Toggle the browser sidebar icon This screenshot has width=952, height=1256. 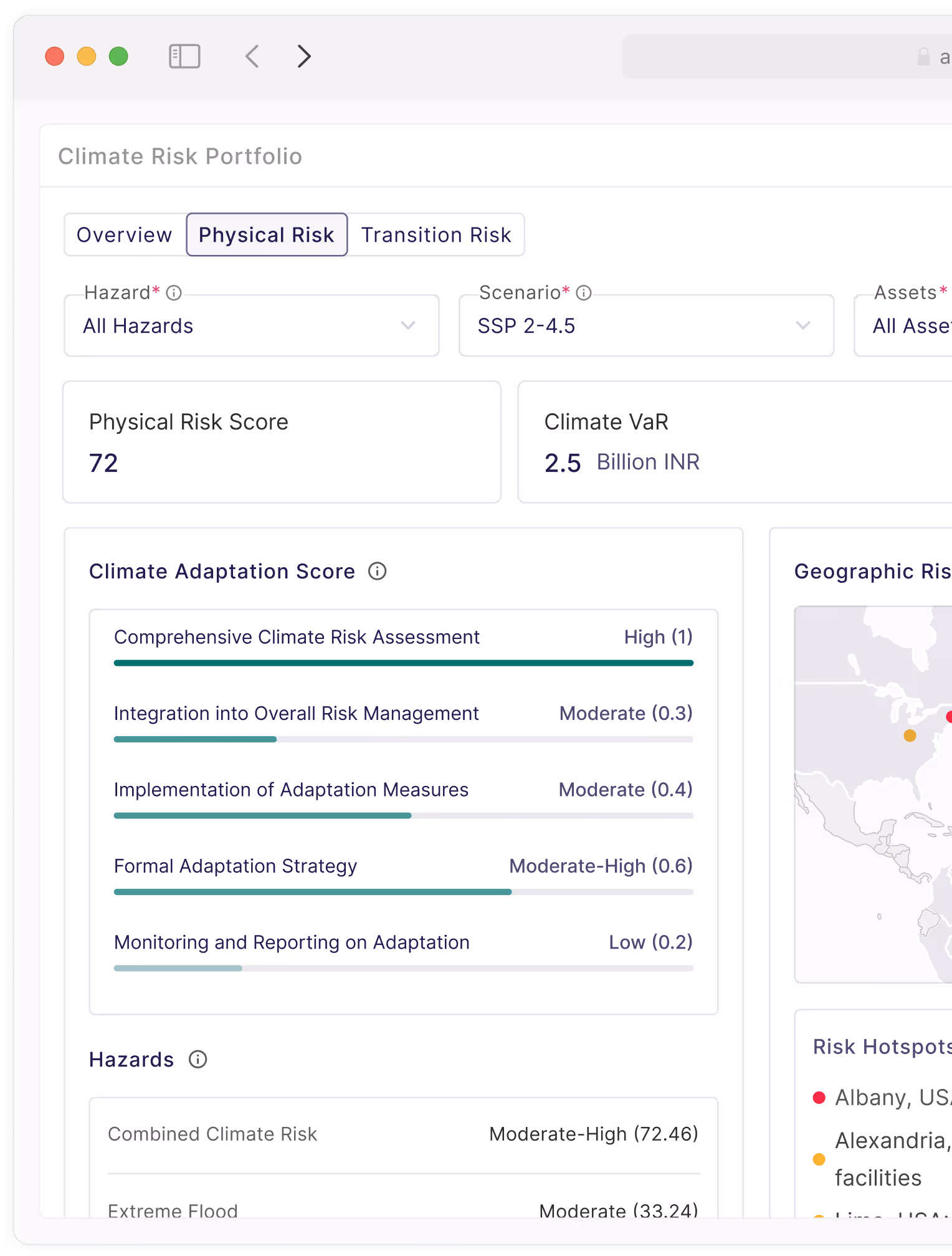184,56
